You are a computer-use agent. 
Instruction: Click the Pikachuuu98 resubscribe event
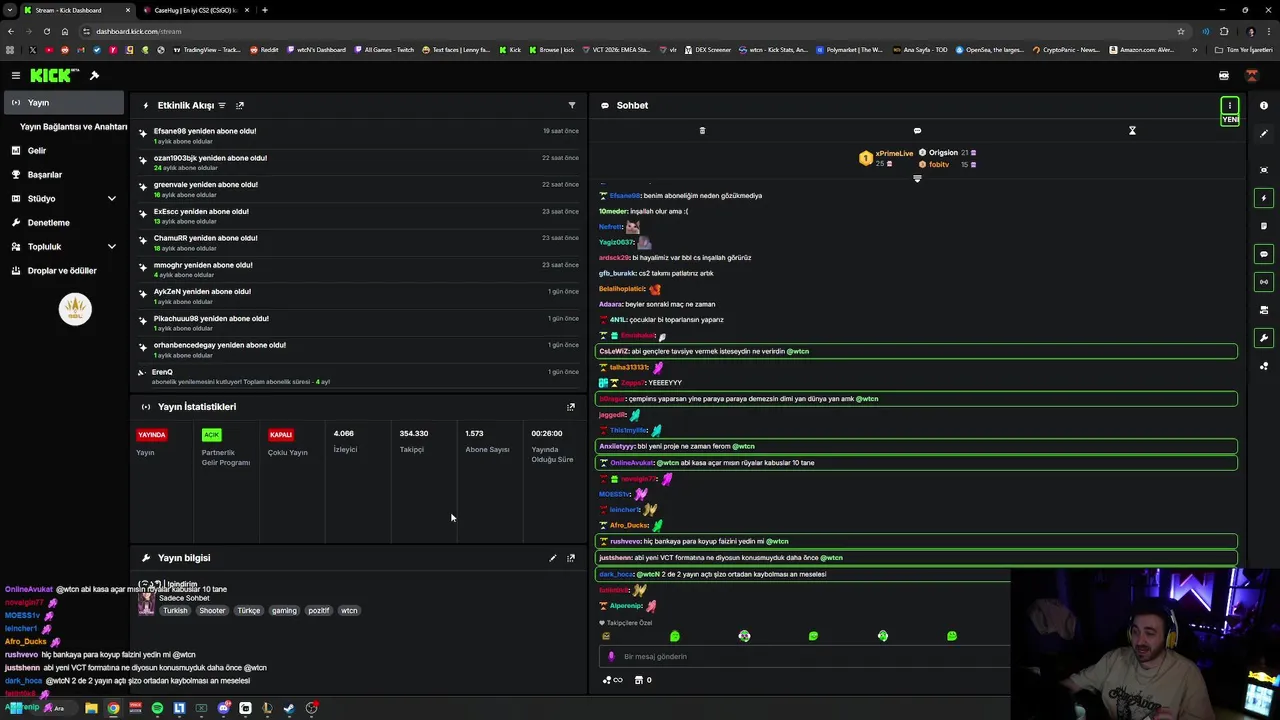pos(359,323)
